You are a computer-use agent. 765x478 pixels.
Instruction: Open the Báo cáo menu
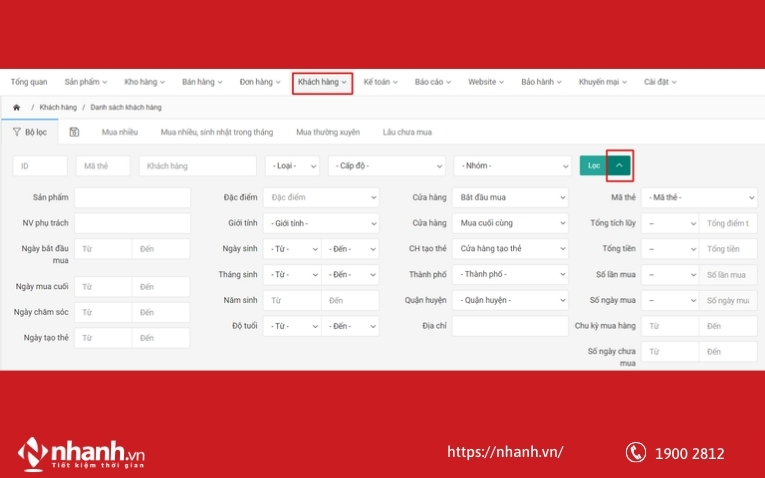[x=433, y=82]
